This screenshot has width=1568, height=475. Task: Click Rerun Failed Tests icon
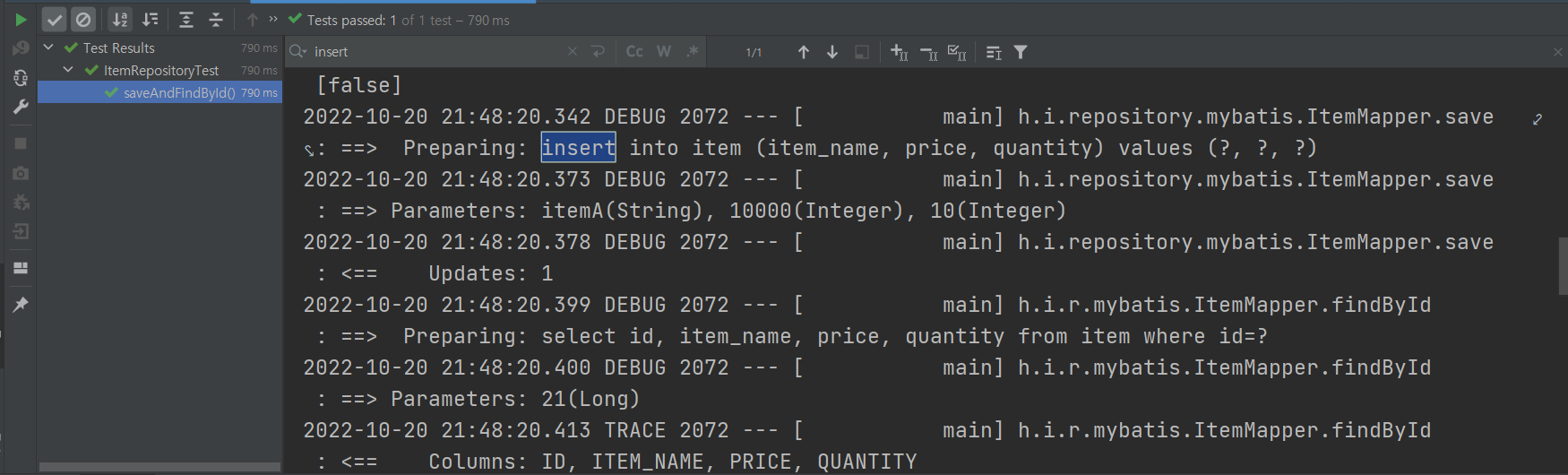pyautogui.click(x=21, y=48)
